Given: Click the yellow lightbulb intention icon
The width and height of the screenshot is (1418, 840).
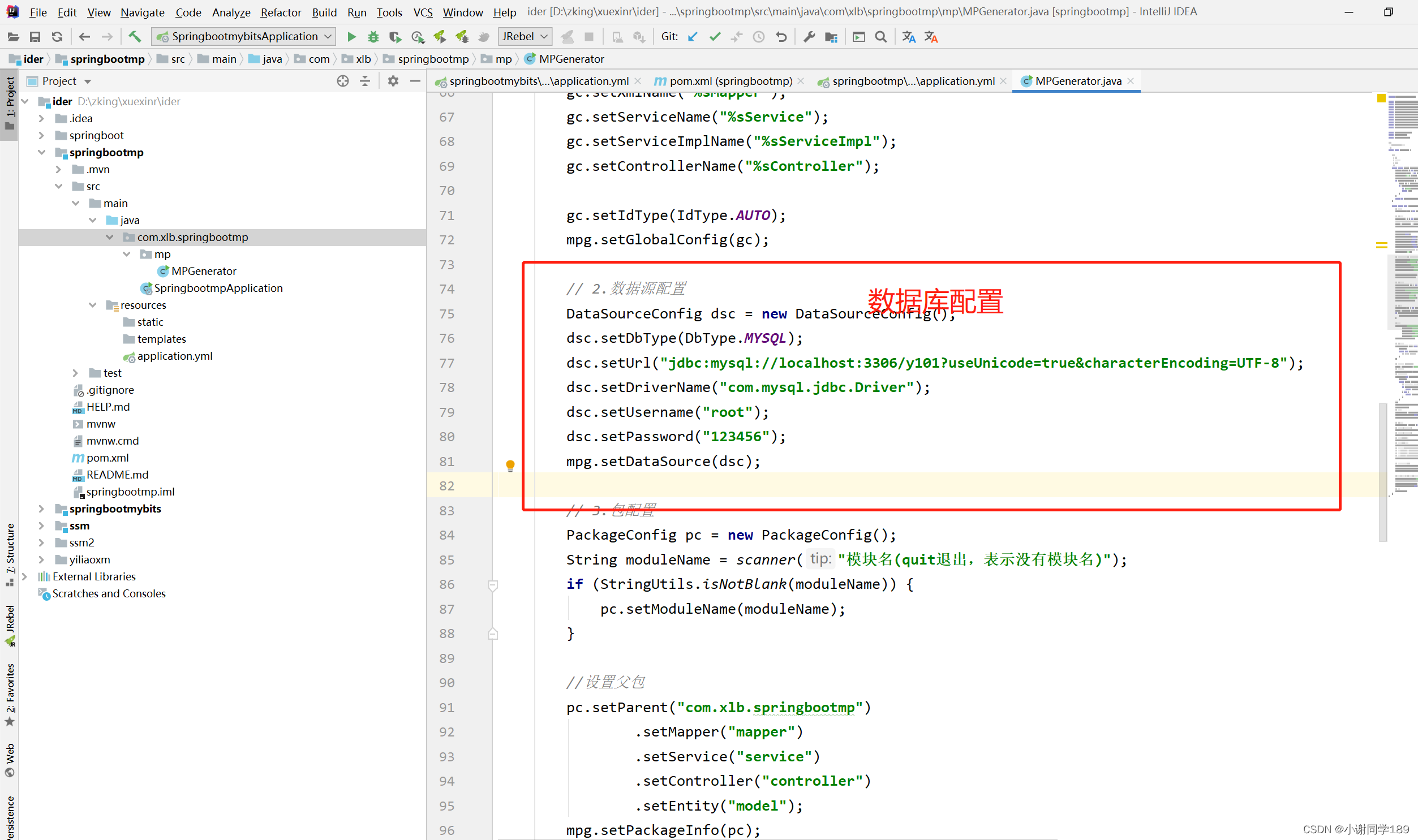Looking at the screenshot, I should 510,466.
